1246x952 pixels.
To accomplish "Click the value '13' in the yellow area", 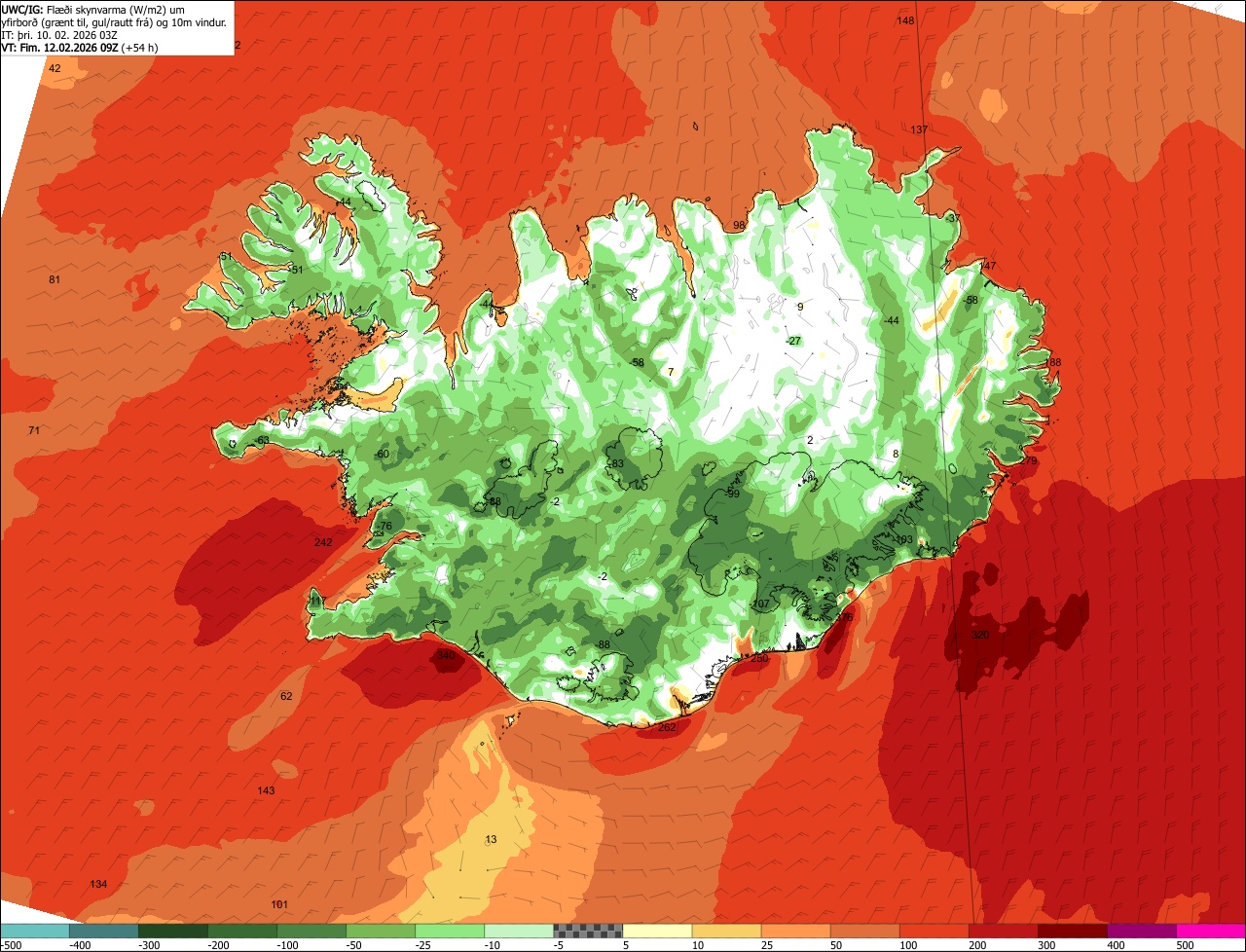I will point(491,839).
